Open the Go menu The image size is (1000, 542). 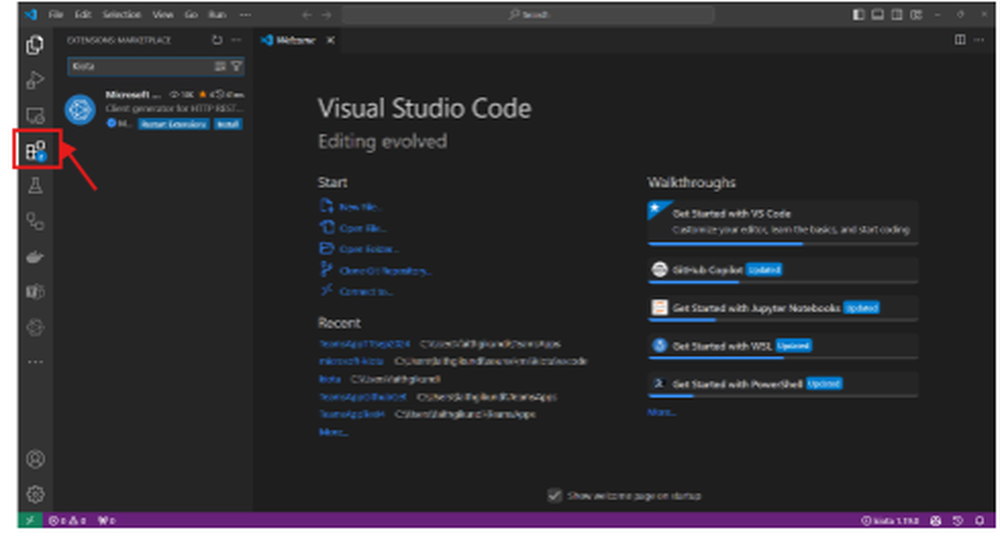click(191, 15)
